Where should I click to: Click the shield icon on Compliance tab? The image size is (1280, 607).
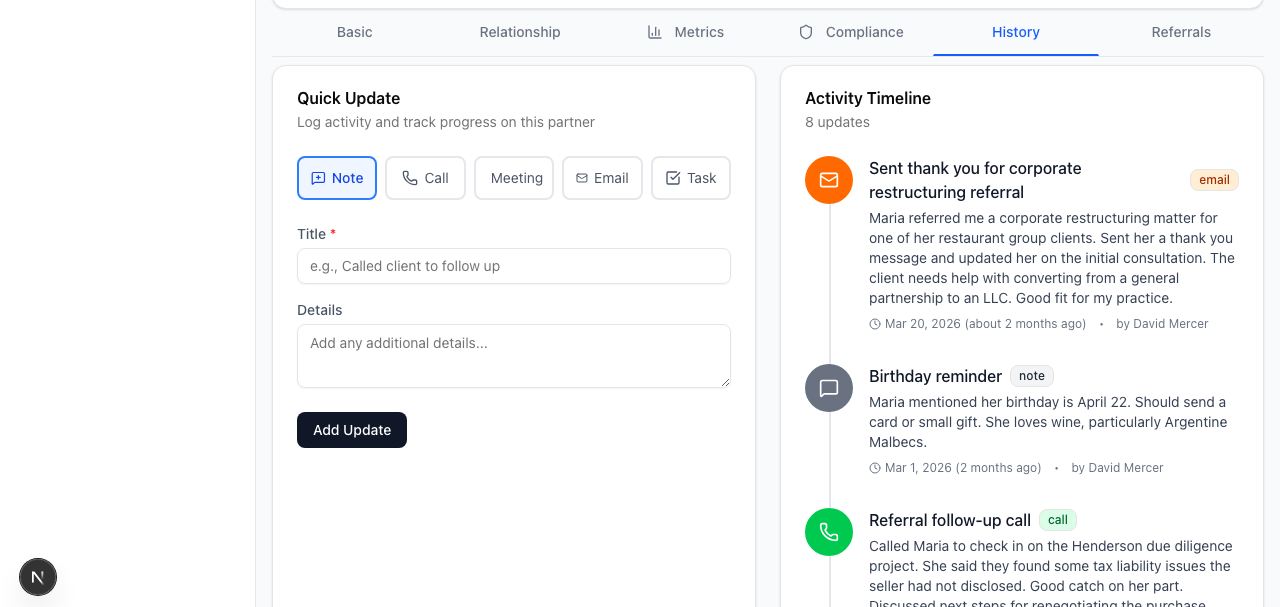tap(806, 32)
